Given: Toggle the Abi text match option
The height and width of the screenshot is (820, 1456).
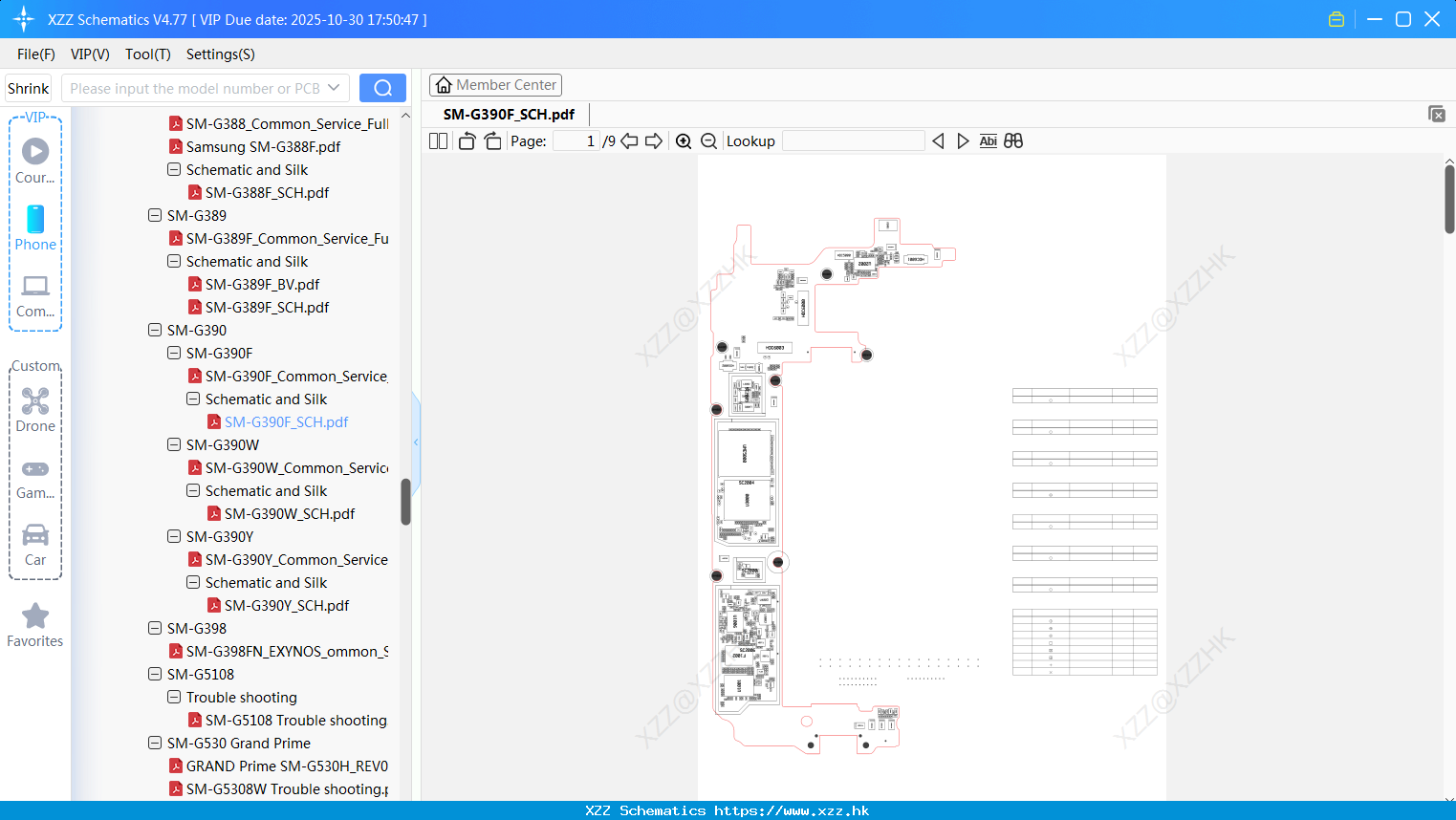Looking at the screenshot, I should point(988,141).
